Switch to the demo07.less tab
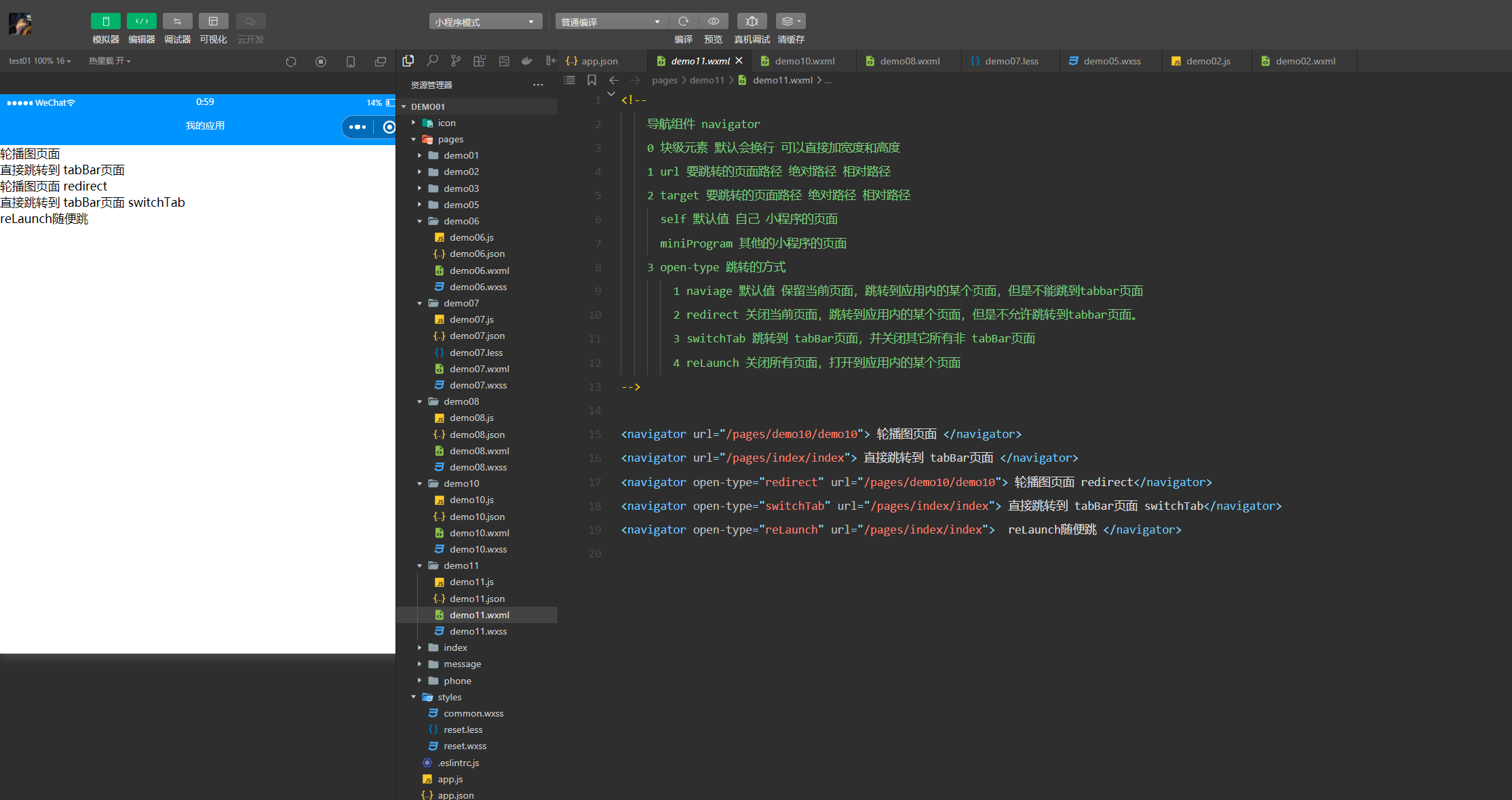This screenshot has width=1512, height=800. click(1011, 61)
